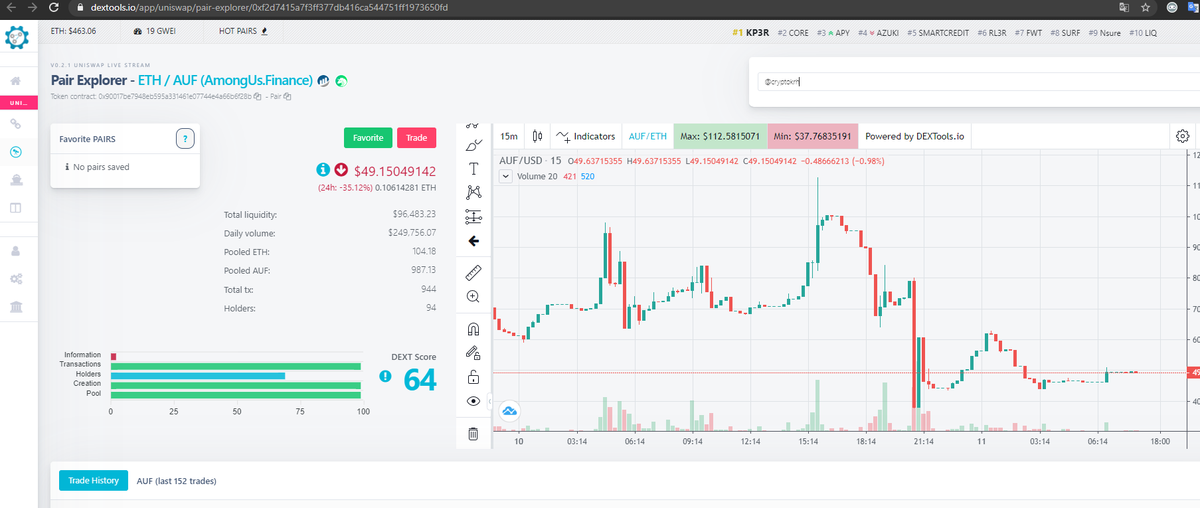Screen dimensions: 1200x508
Task: Open the Trade History tab
Action: pos(93,481)
